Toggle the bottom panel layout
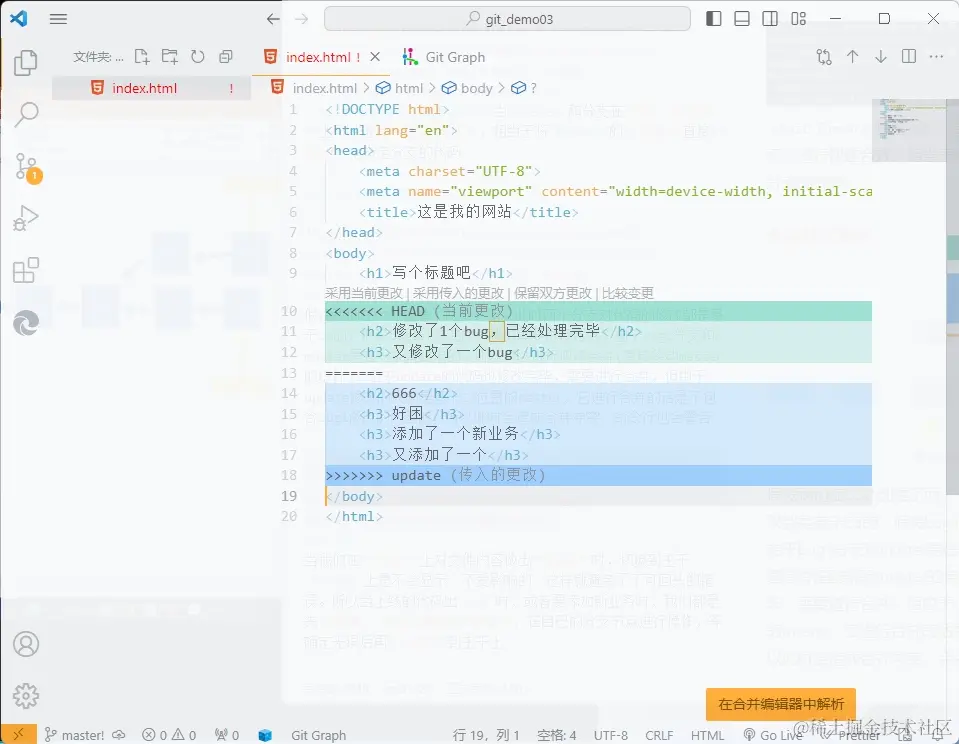Screen dimensions: 959x744 (x=742, y=19)
